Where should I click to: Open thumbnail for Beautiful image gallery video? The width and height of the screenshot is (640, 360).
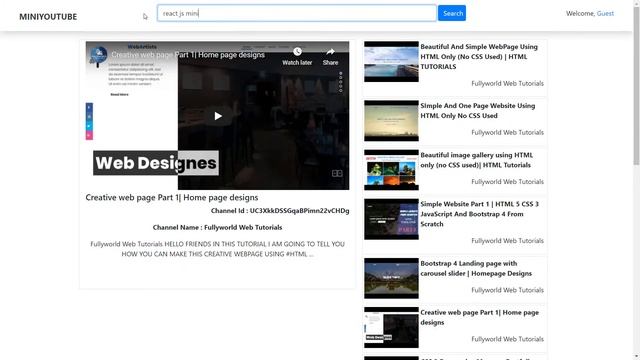[x=391, y=170]
